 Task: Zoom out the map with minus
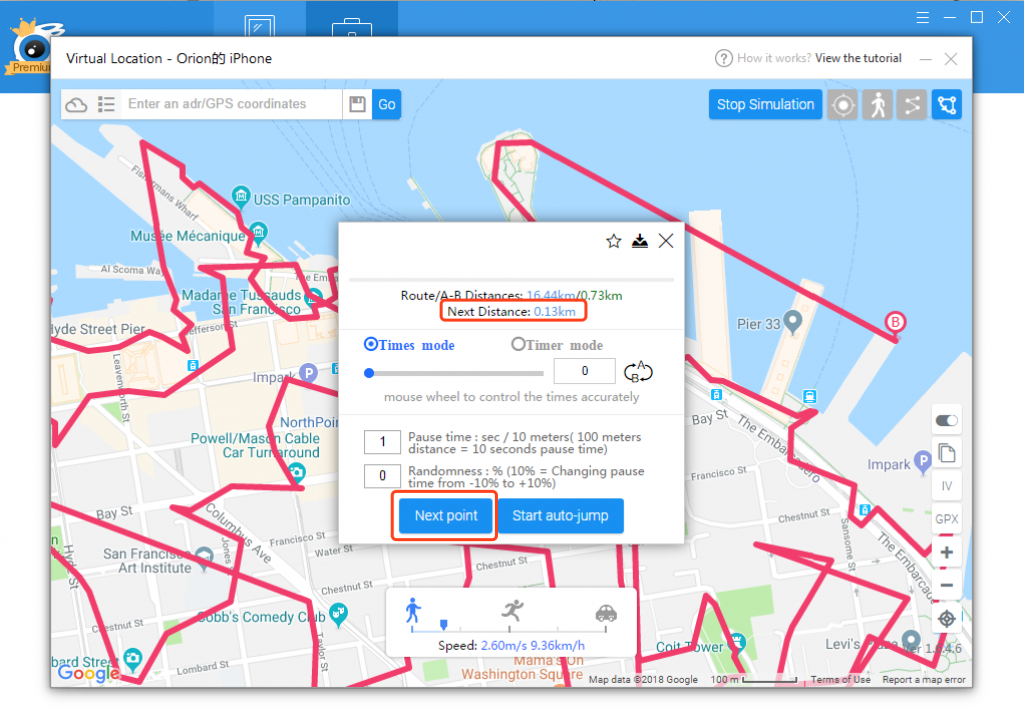click(x=947, y=586)
